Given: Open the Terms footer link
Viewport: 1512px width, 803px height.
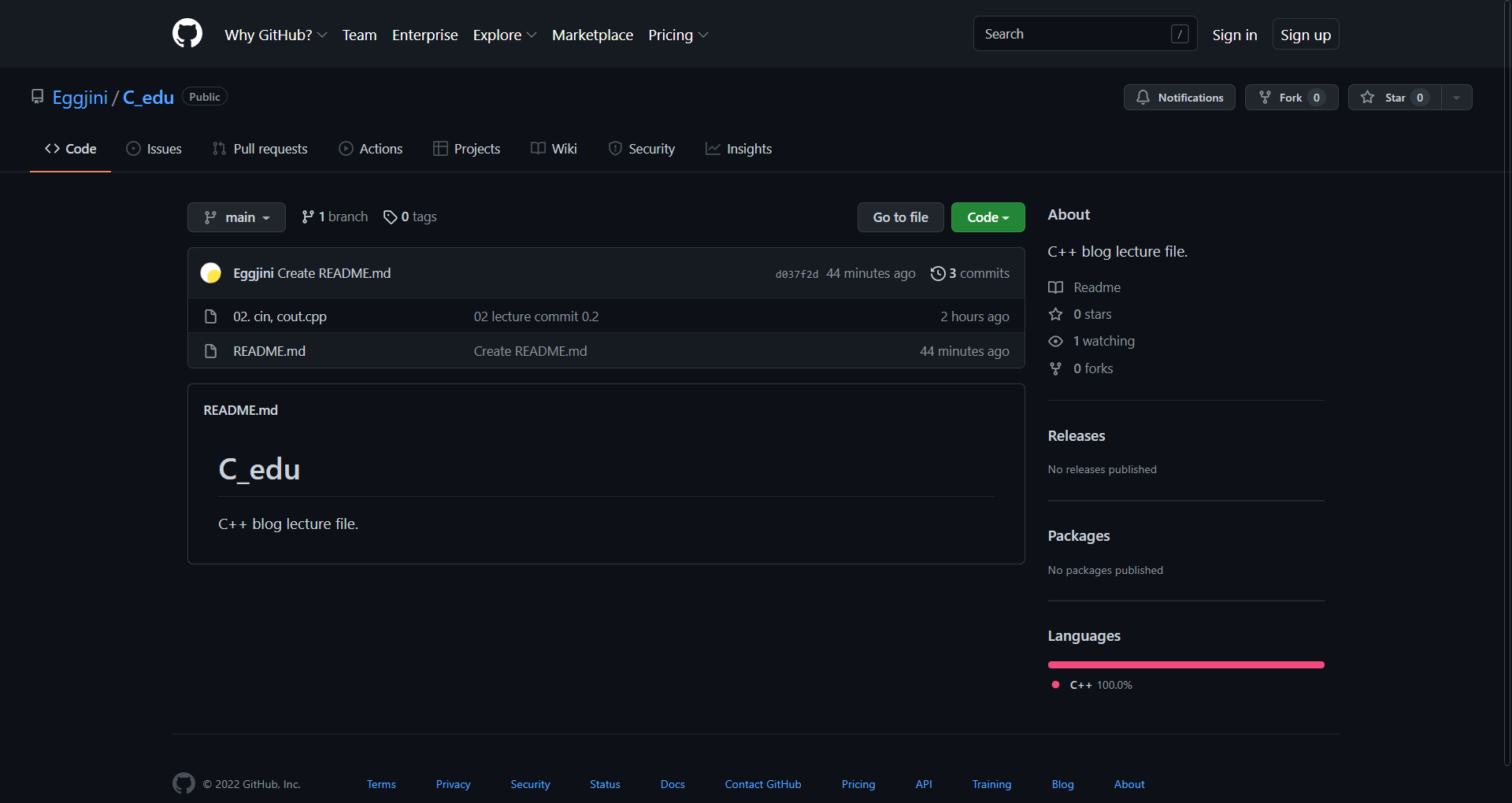Looking at the screenshot, I should coord(381,784).
